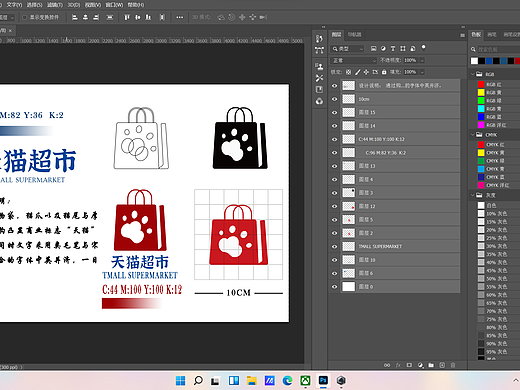Open the layer filter type dropdown
The image size is (520, 390).
[x=347, y=49]
